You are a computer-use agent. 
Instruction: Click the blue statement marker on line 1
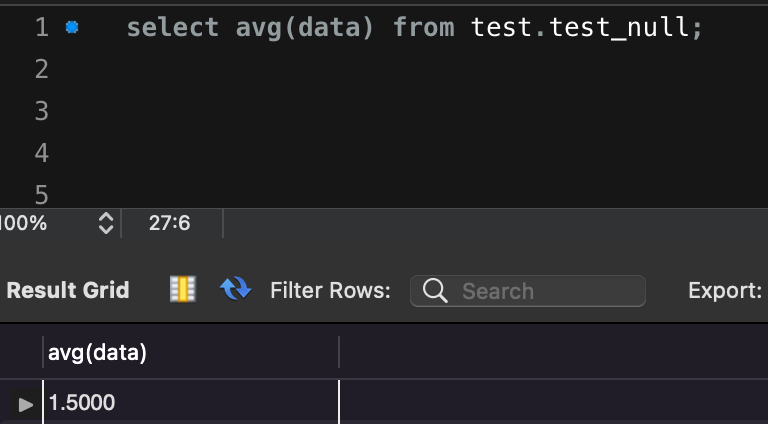tap(71, 28)
